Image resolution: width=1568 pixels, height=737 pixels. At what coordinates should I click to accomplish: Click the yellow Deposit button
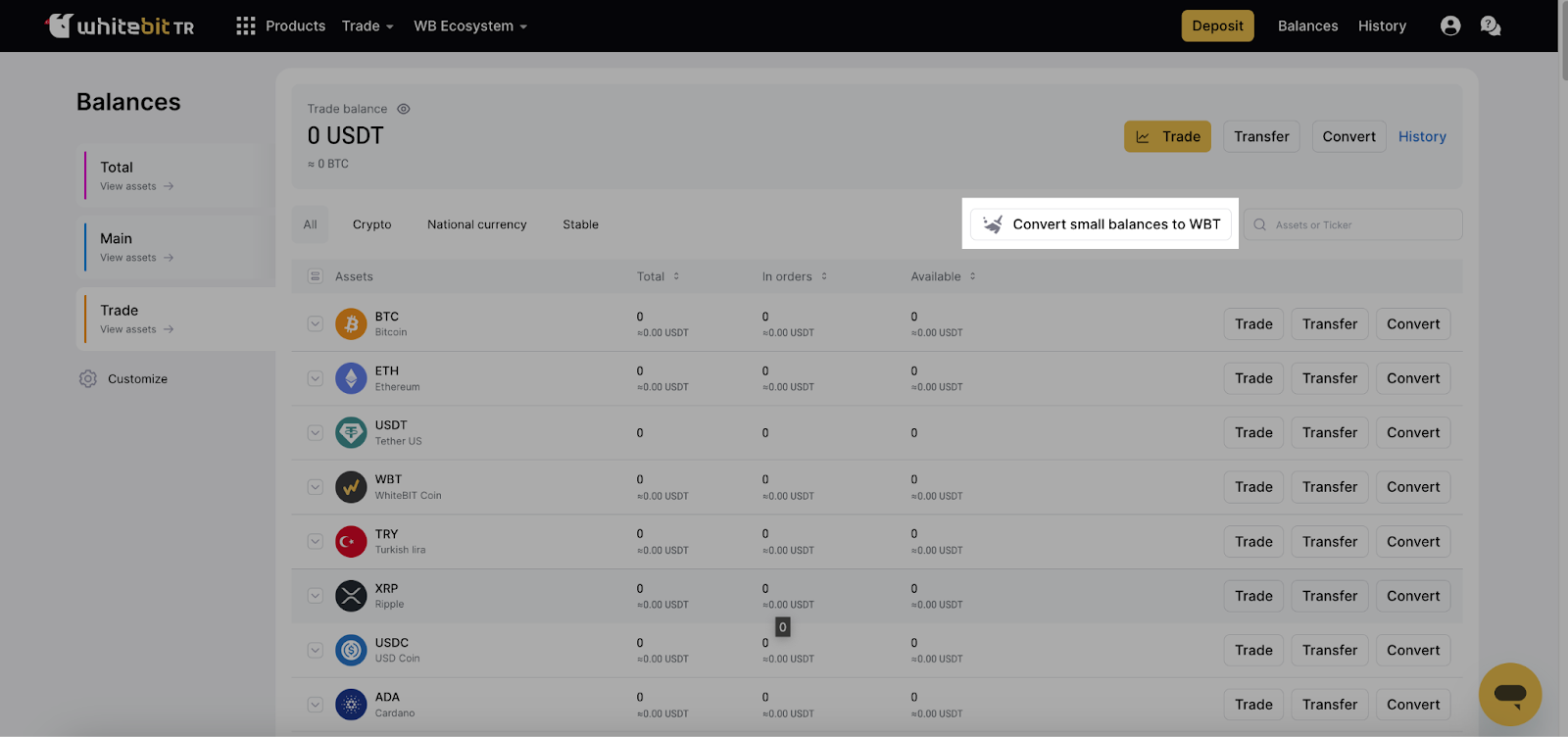[x=1217, y=25]
